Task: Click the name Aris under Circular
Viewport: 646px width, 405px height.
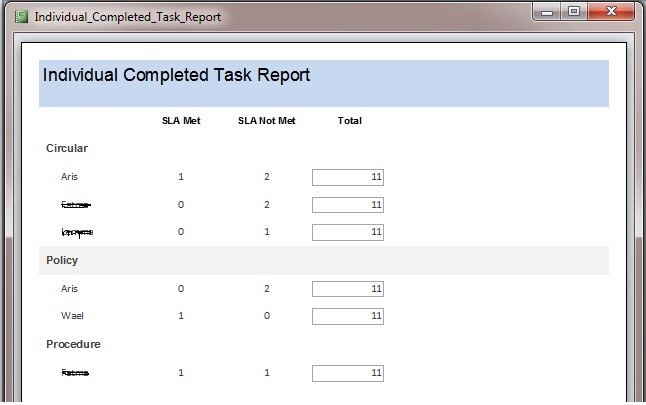Action: 69,177
